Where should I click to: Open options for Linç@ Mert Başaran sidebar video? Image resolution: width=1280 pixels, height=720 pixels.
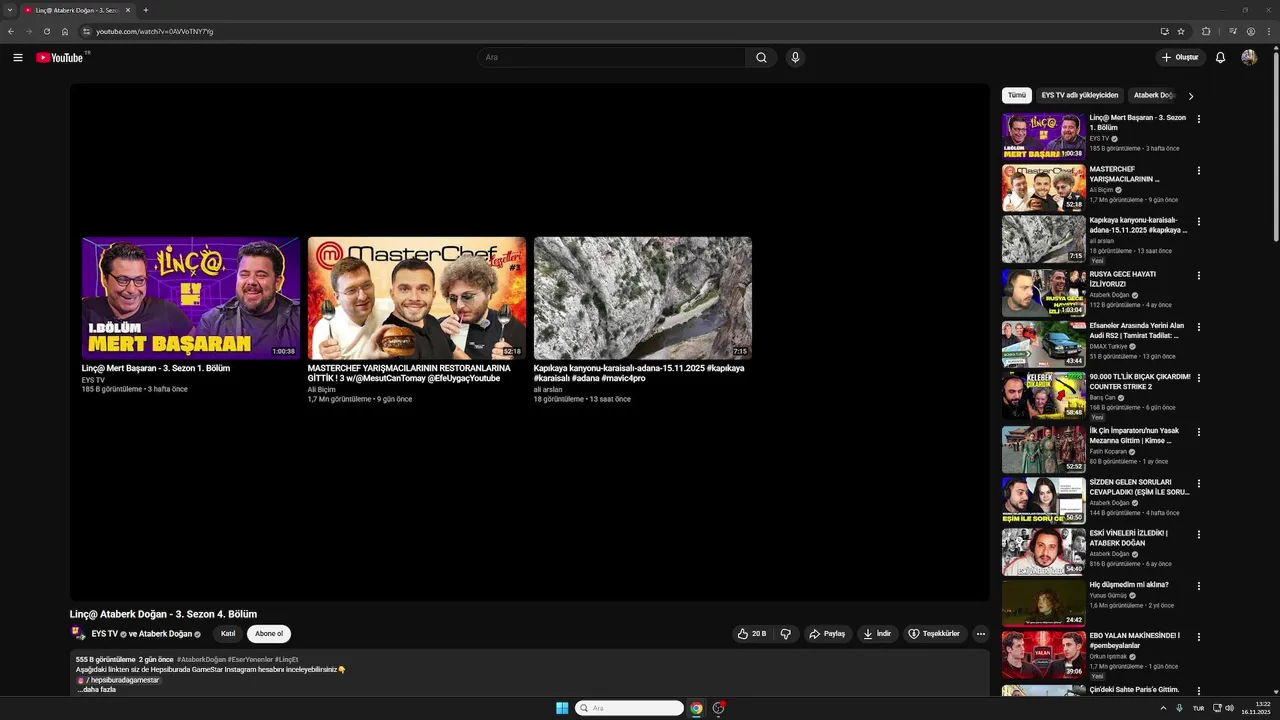(1199, 119)
